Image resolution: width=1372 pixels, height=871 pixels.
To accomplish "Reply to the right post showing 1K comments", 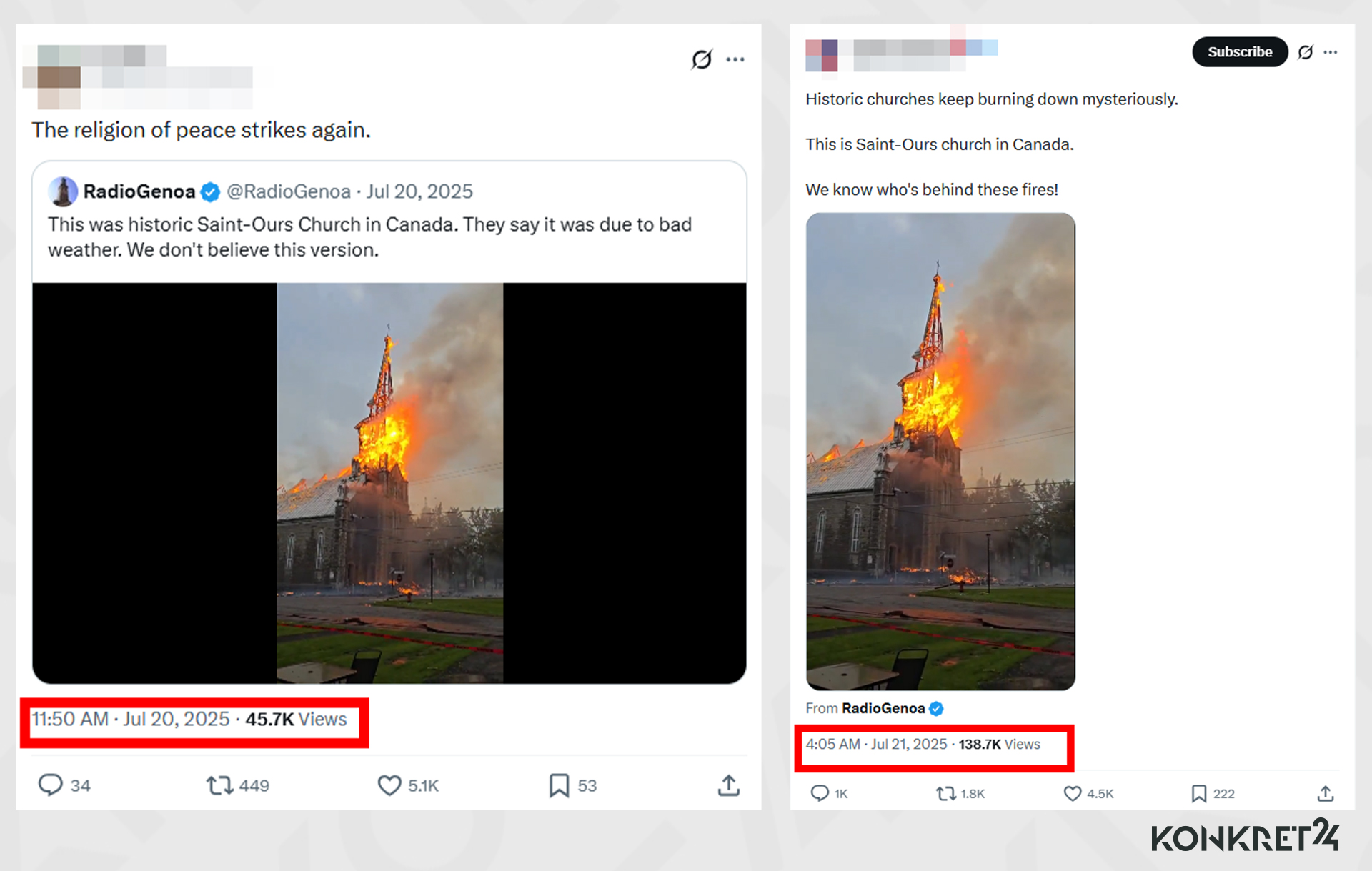I will [819, 793].
